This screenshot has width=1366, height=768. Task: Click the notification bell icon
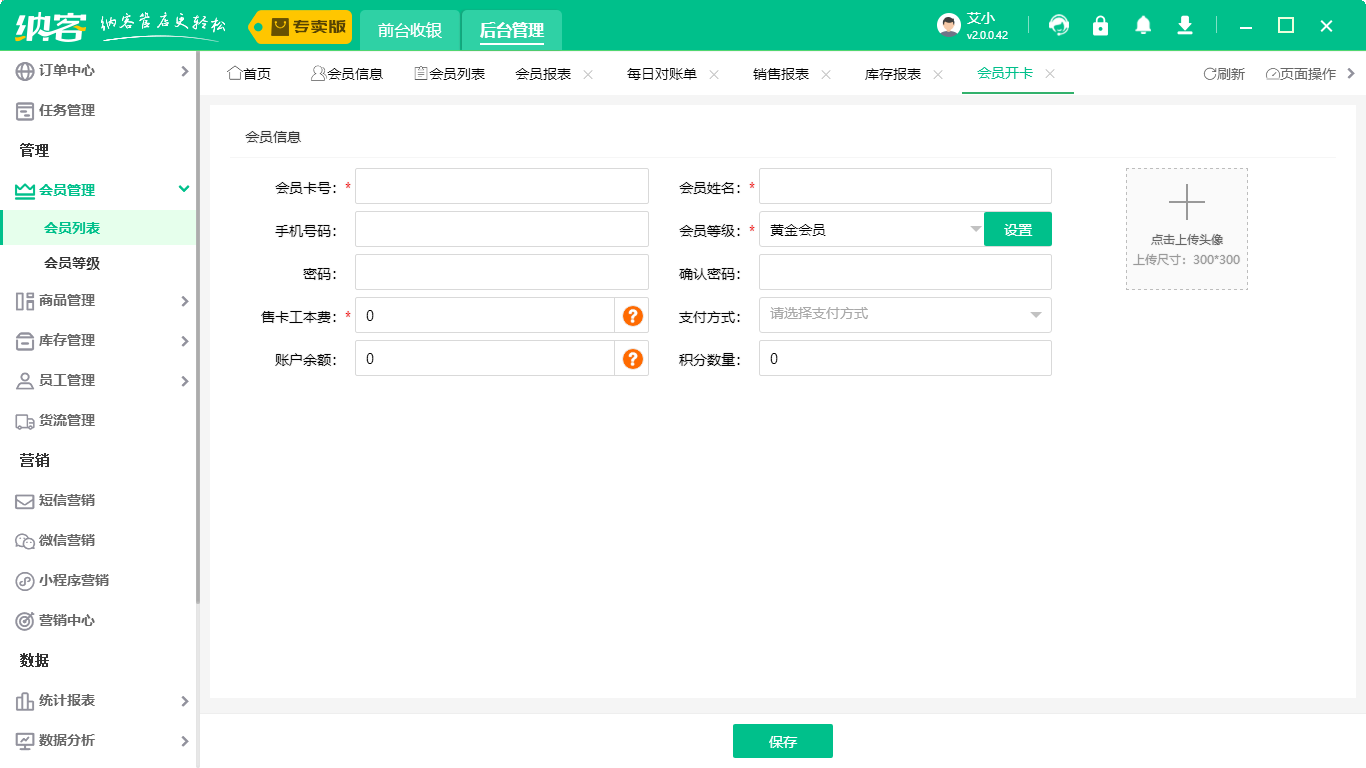(1142, 25)
